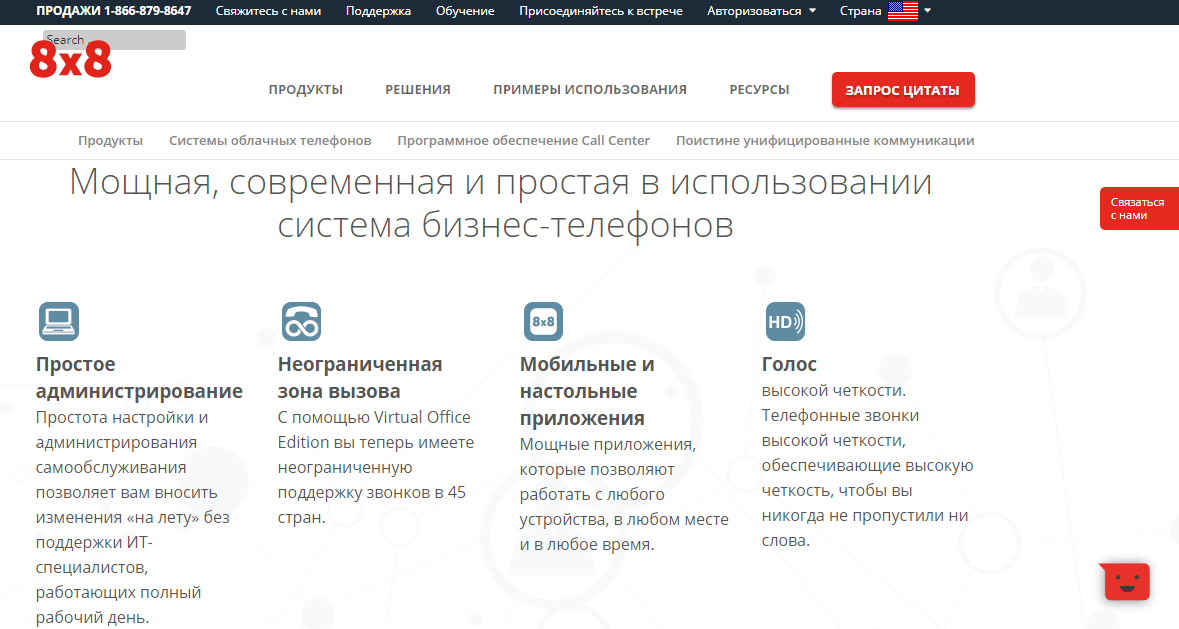This screenshot has height=629, width=1179.
Task: Expand the Авторизоваться dropdown
Action: click(x=759, y=11)
